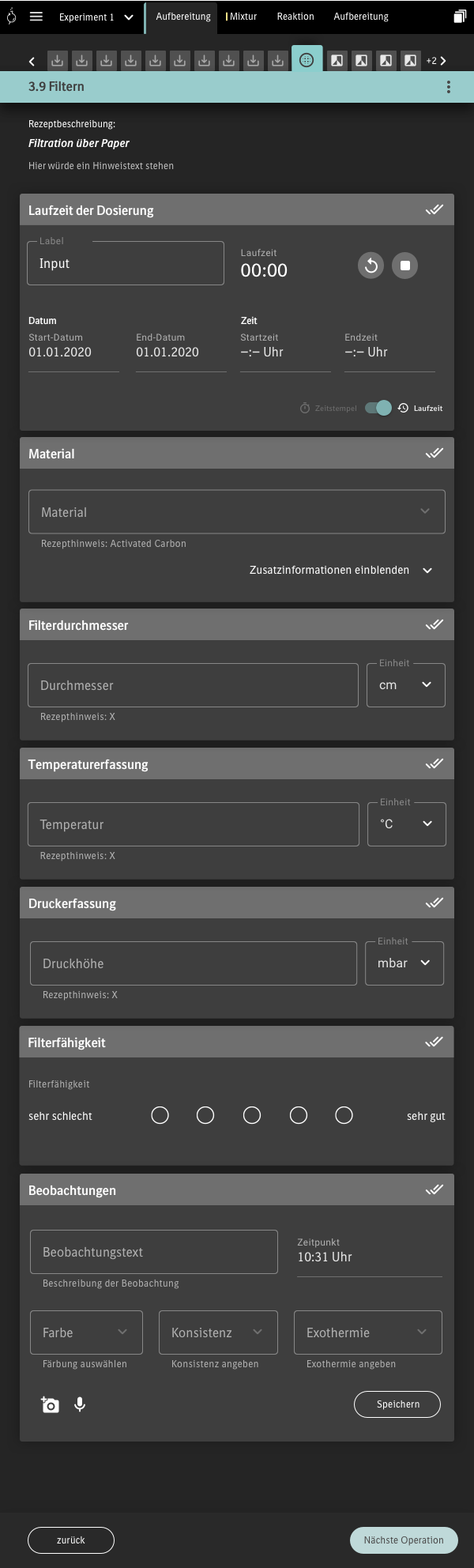Click the reset timer icon

pos(371,266)
